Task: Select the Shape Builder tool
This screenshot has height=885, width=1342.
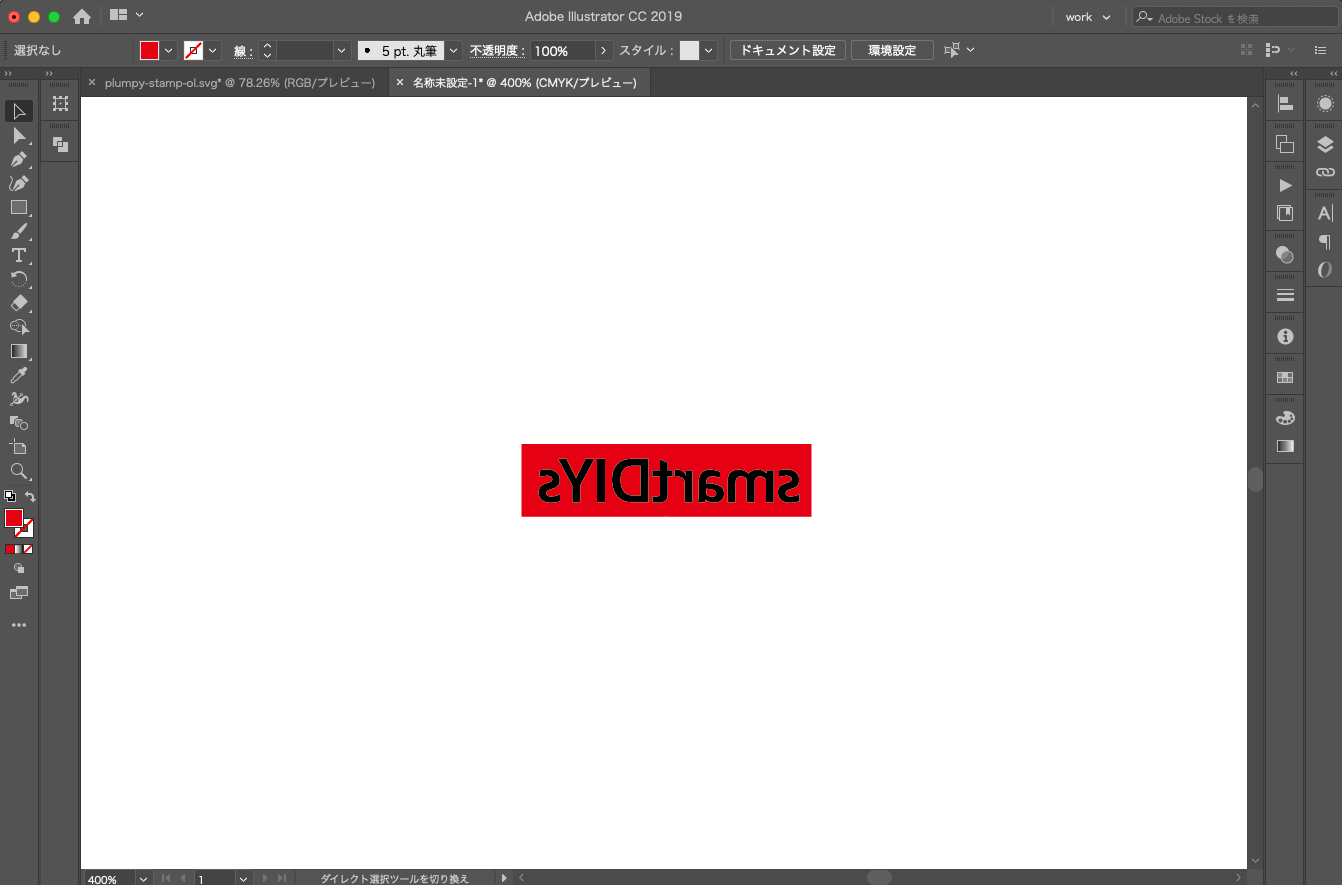Action: click(x=19, y=327)
